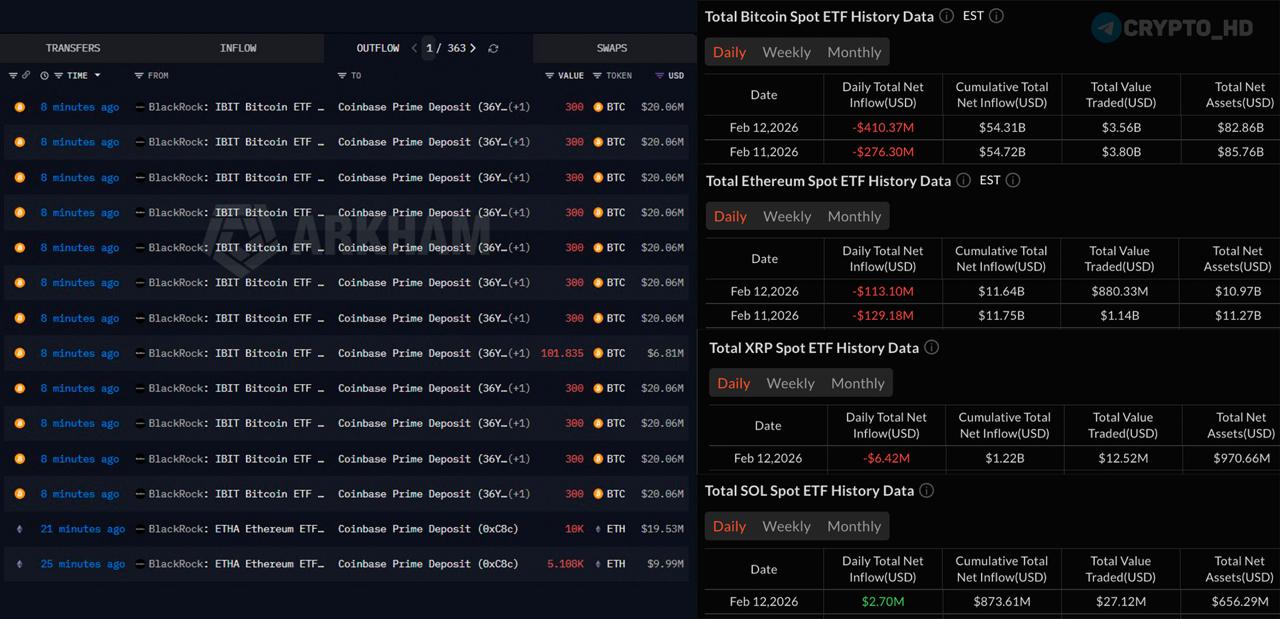The image size is (1280, 619).
Task: Toggle the TIME column sort arrow
Action: 97,76
